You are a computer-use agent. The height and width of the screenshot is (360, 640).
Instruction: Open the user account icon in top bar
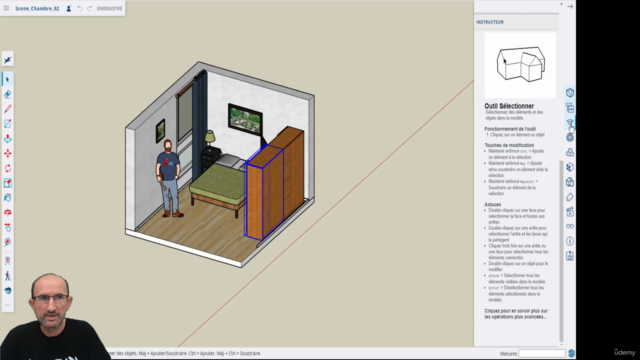pyautogui.click(x=69, y=8)
